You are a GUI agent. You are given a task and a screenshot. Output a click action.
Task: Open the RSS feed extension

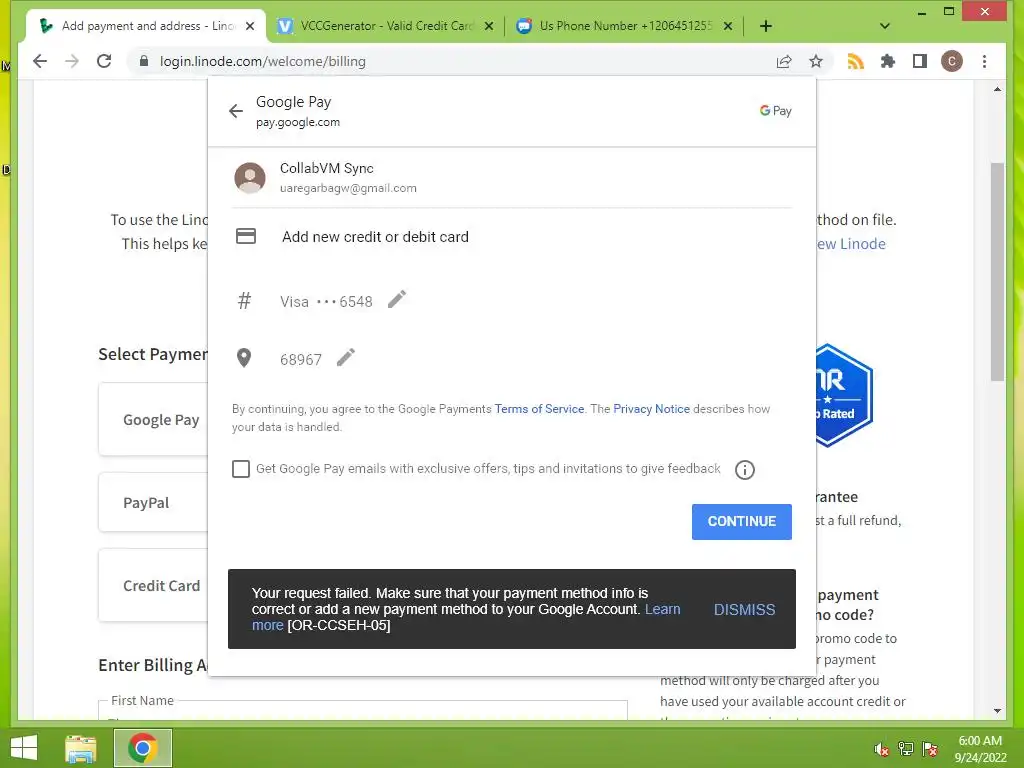point(856,61)
